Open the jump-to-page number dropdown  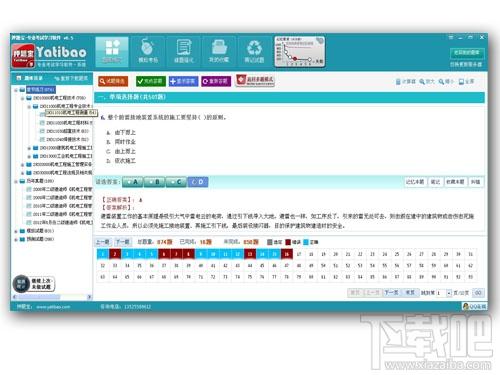click(x=449, y=293)
